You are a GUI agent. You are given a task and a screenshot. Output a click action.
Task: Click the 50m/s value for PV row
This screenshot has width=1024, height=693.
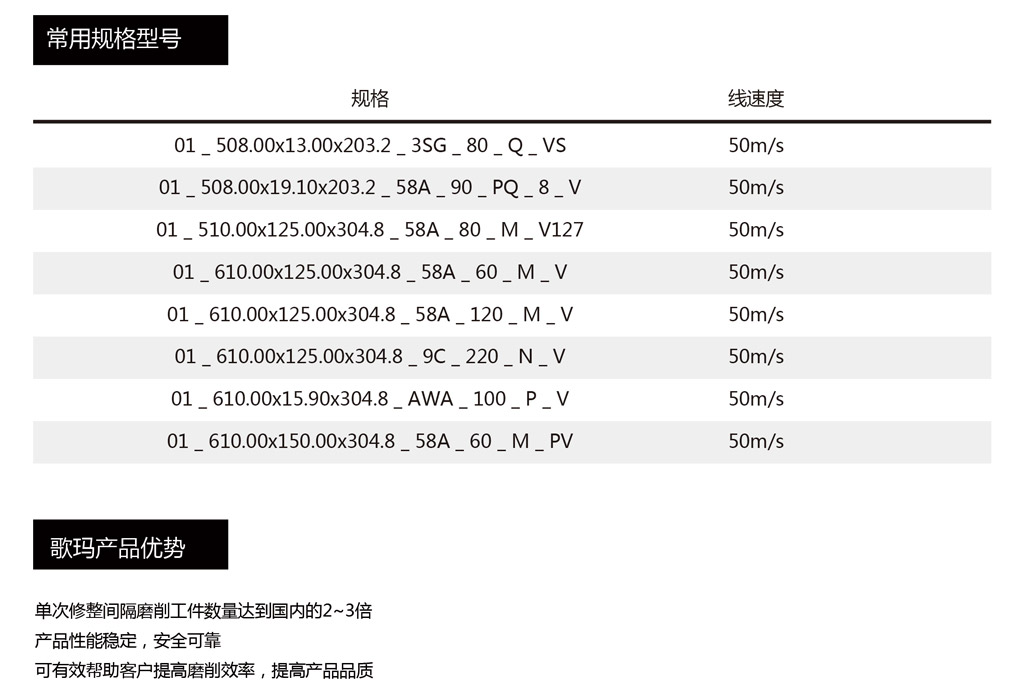tap(756, 442)
